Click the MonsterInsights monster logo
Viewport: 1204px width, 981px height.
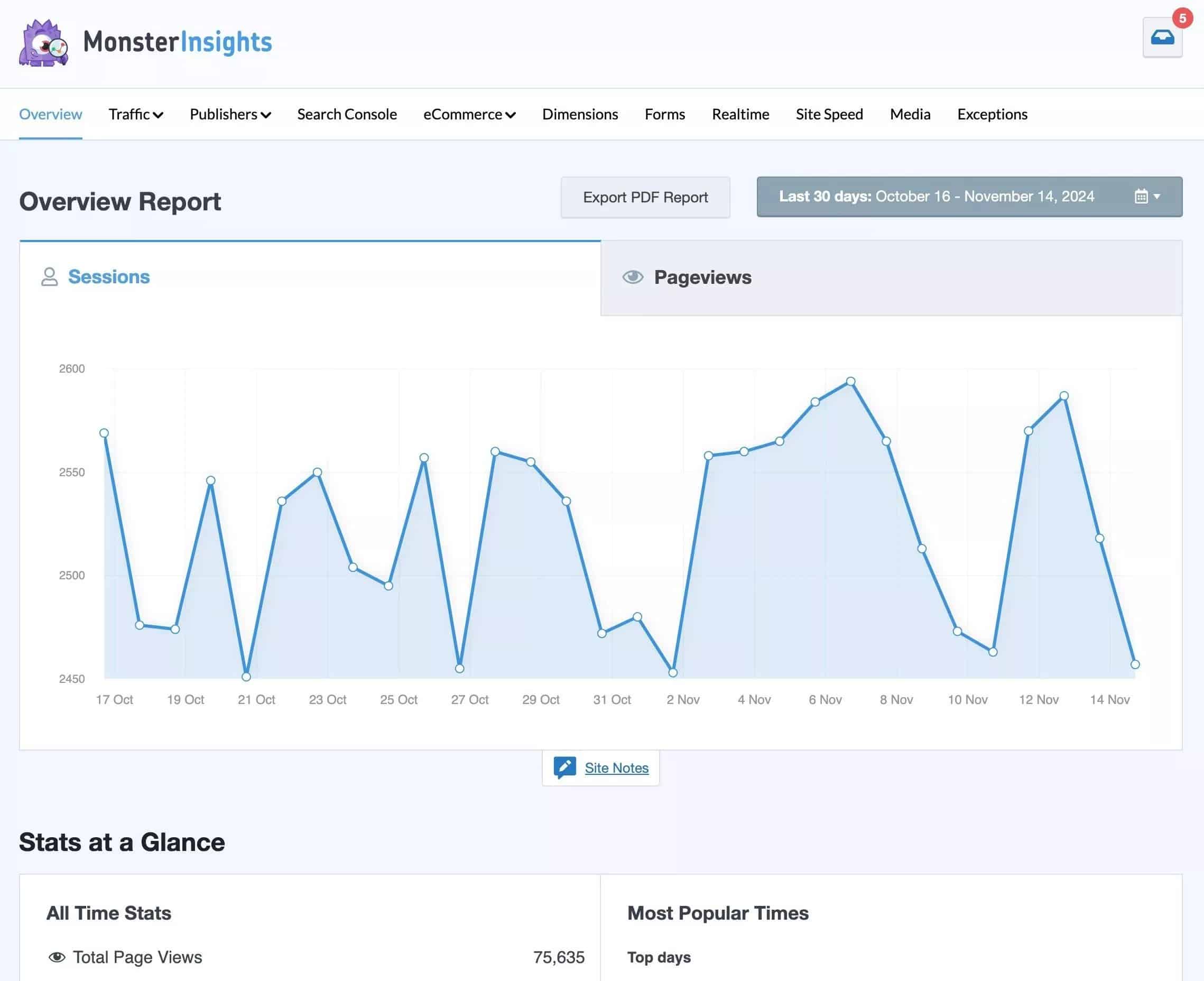point(43,43)
